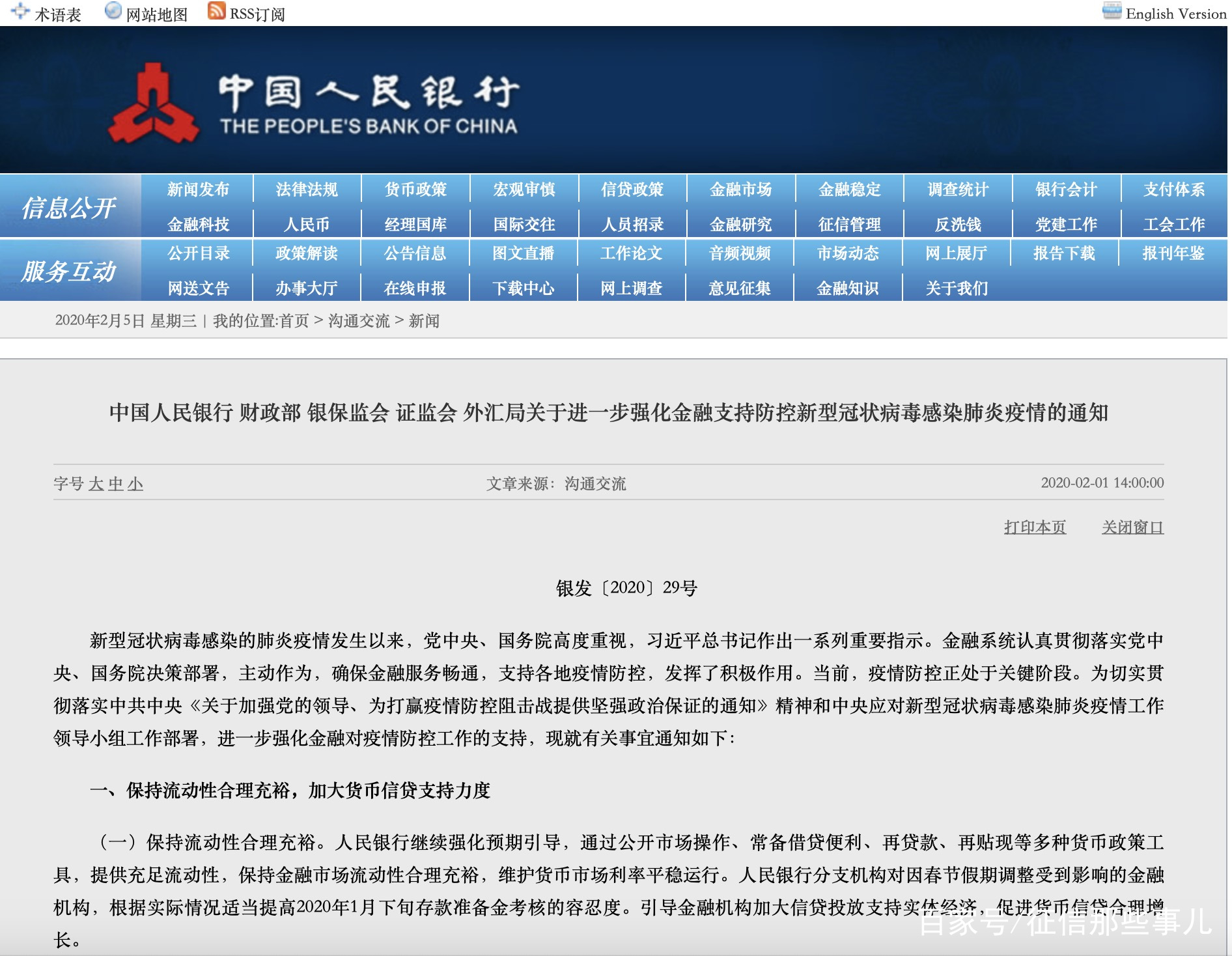Open 金融知识 menu item

(x=848, y=288)
